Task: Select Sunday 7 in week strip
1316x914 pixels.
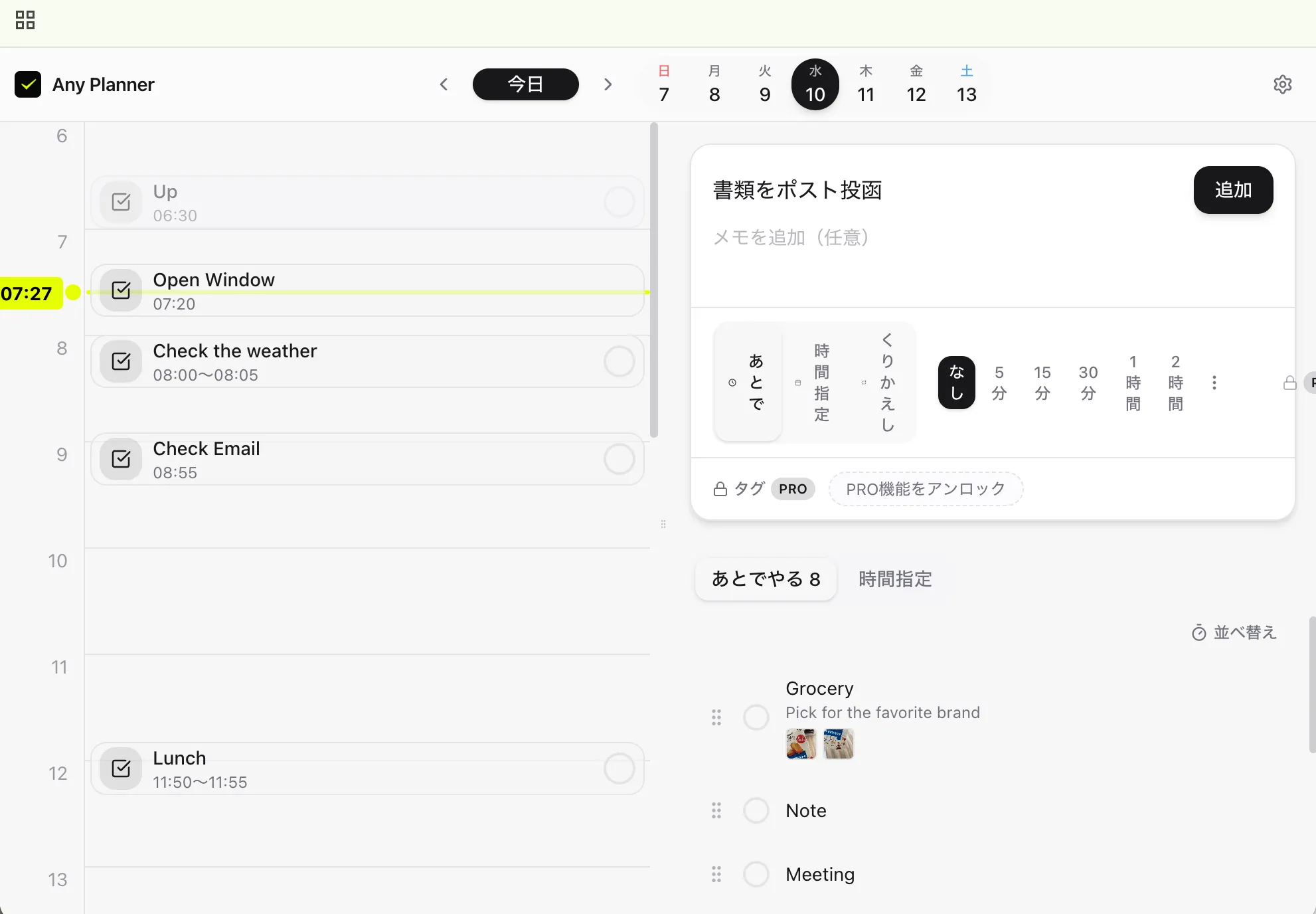Action: [x=664, y=84]
